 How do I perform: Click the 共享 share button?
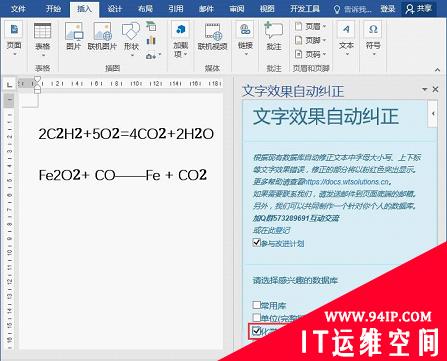tap(419, 9)
